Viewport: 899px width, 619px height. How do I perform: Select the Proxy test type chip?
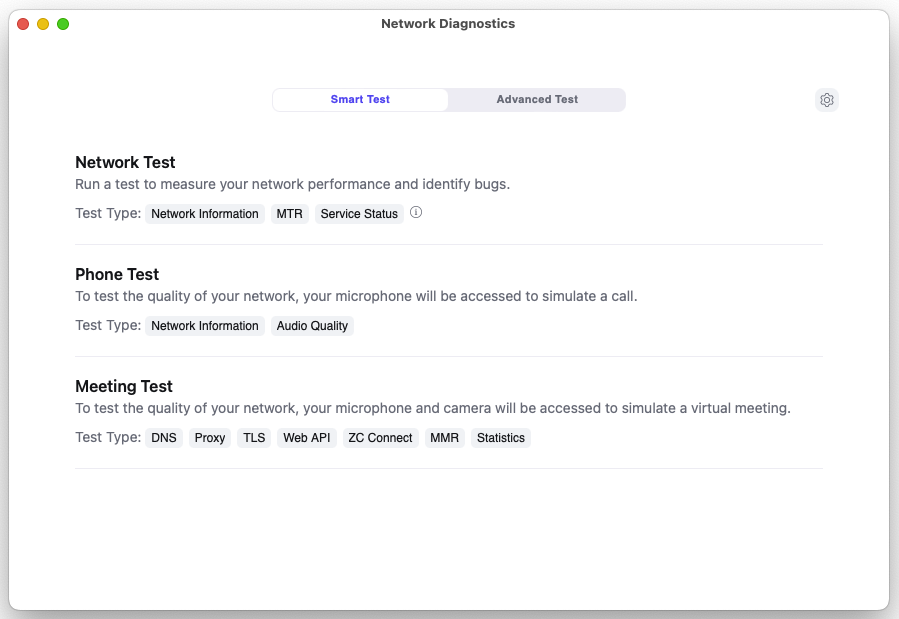pos(209,437)
